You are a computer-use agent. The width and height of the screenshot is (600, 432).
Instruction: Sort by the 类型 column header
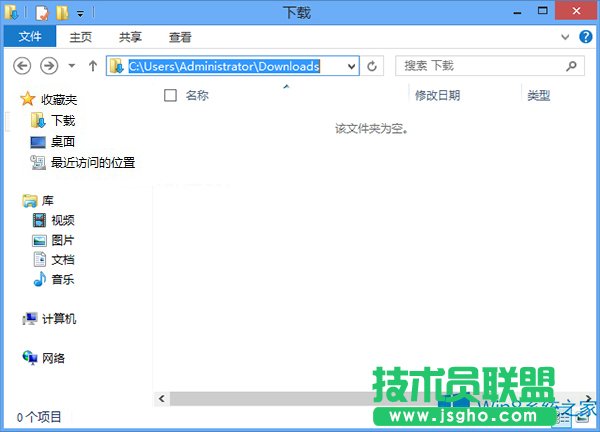pos(539,95)
